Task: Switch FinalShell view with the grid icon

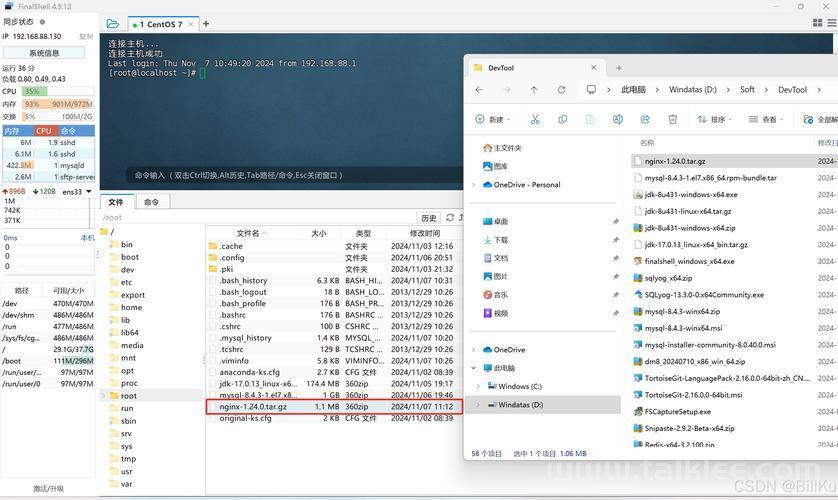Action: [817, 23]
